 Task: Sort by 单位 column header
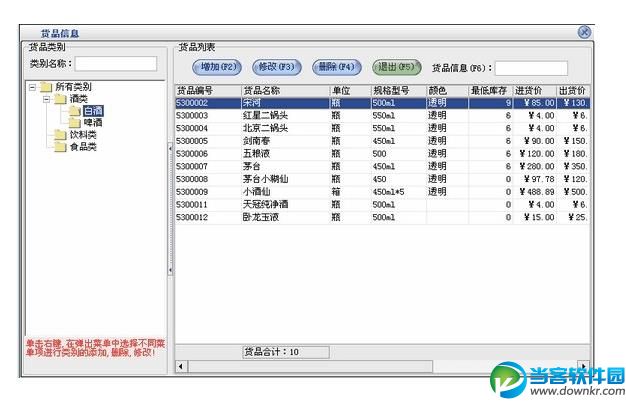(351, 91)
